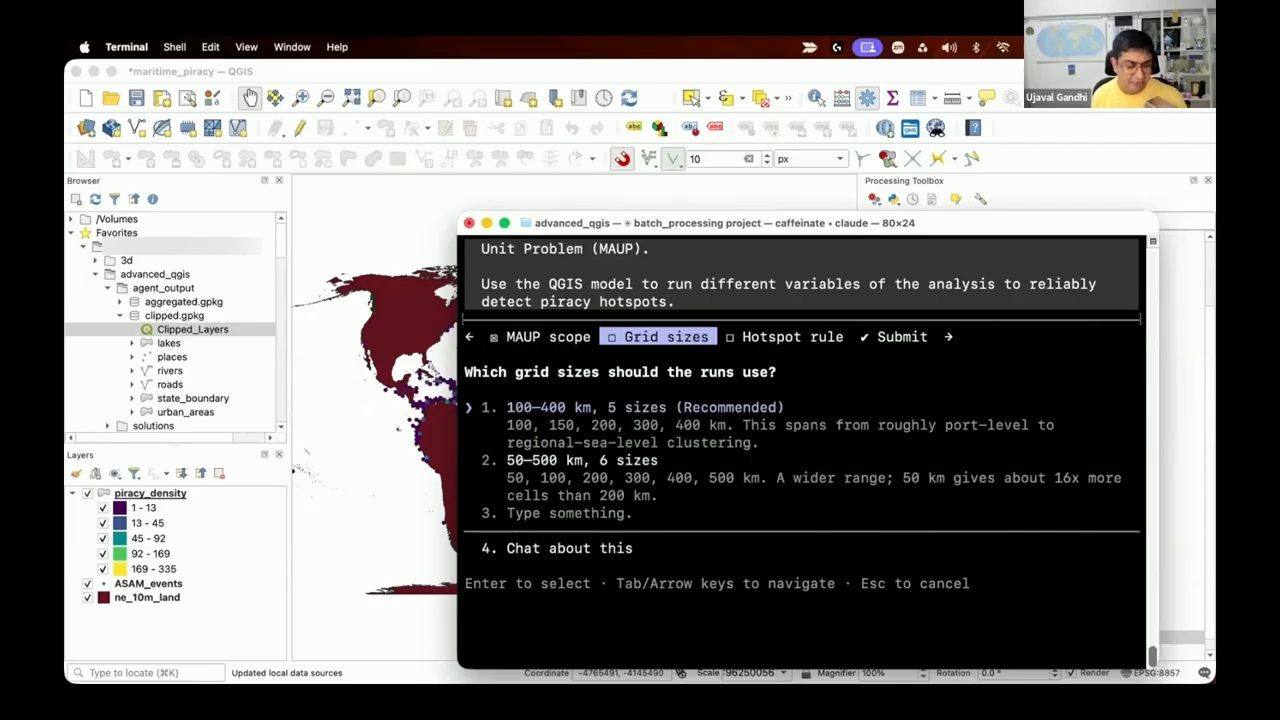Refresh the map canvas
Screen dimensions: 1280x720
tap(629, 98)
